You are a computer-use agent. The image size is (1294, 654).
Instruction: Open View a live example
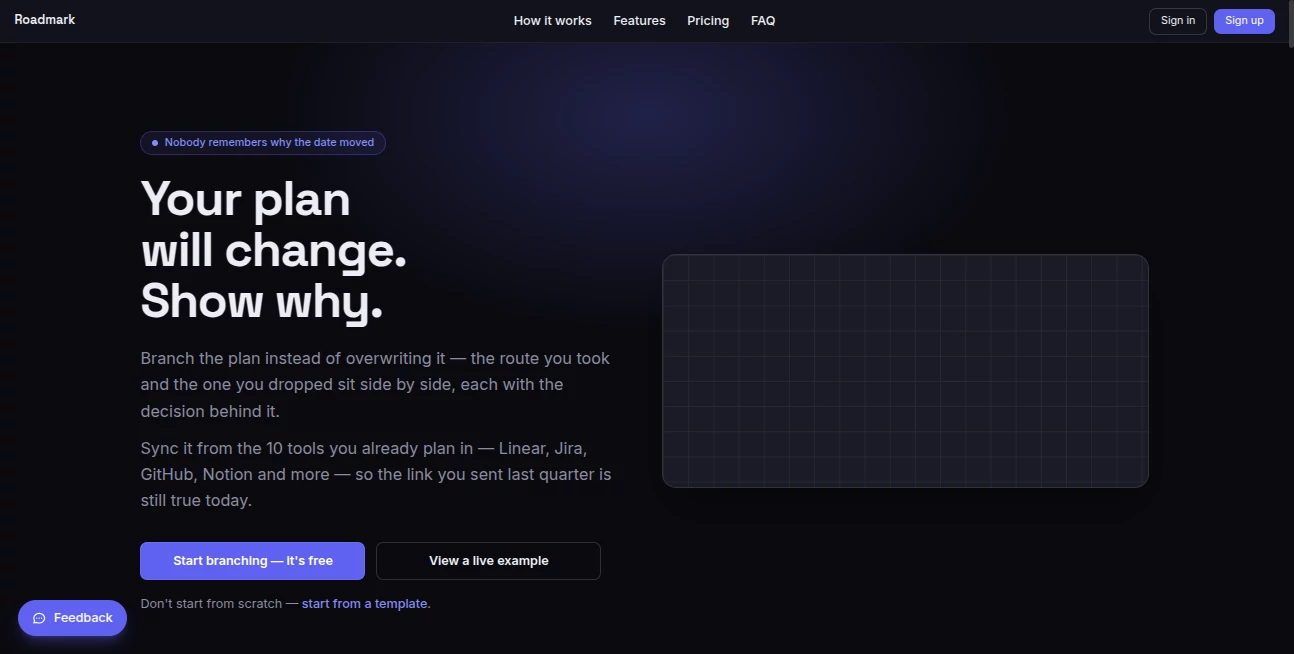click(488, 561)
